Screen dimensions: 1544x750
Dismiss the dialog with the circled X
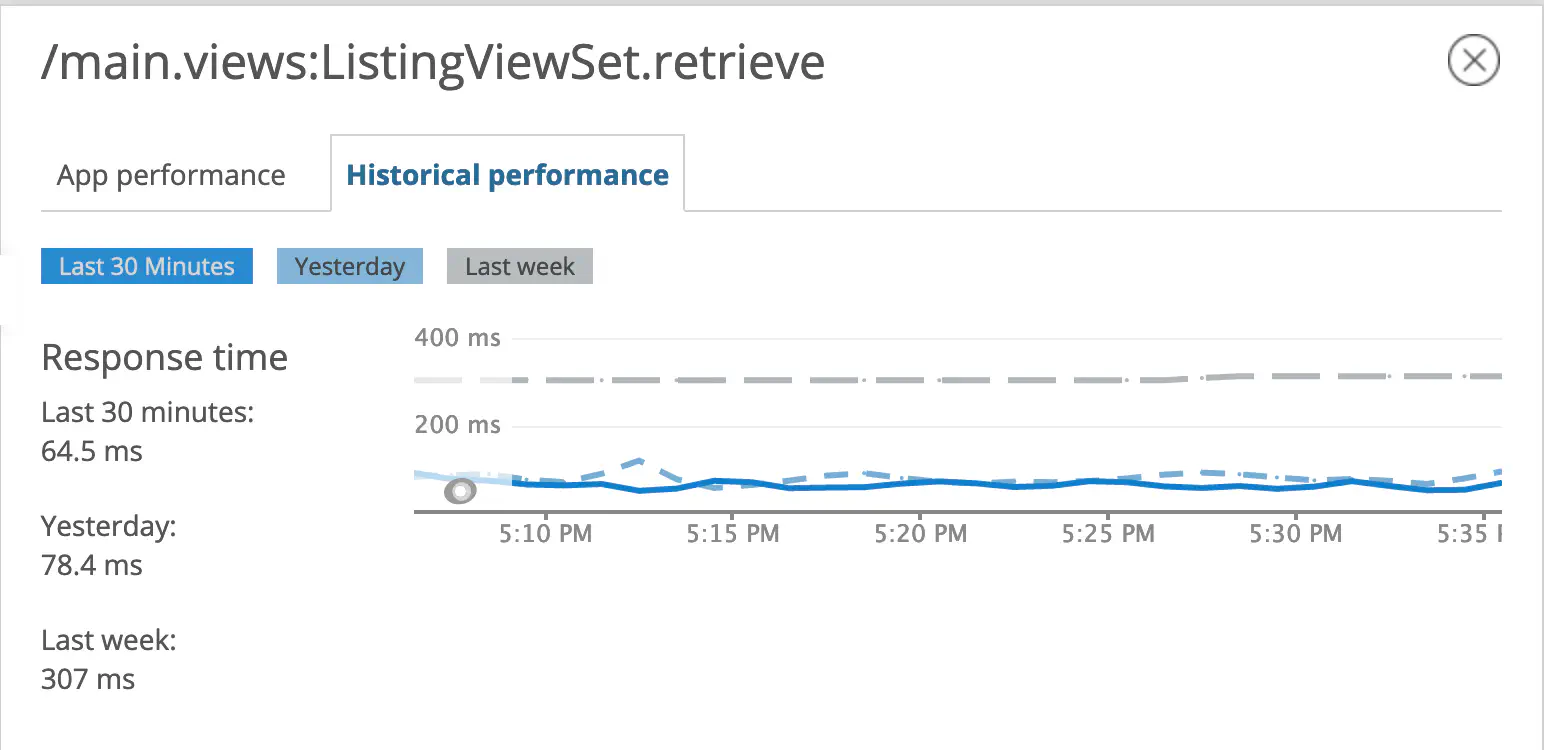pyautogui.click(x=1473, y=60)
